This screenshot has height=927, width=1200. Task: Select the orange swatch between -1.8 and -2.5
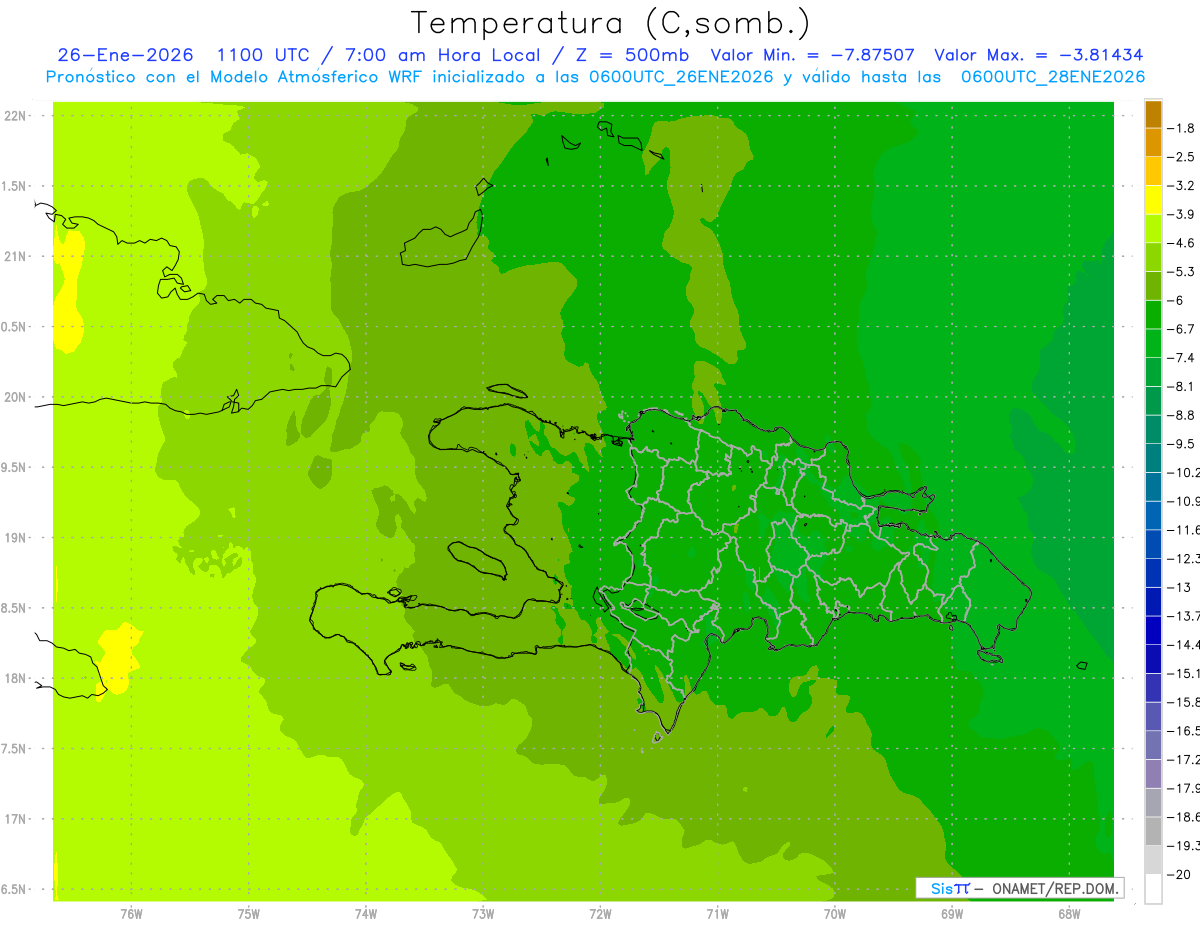[1153, 142]
